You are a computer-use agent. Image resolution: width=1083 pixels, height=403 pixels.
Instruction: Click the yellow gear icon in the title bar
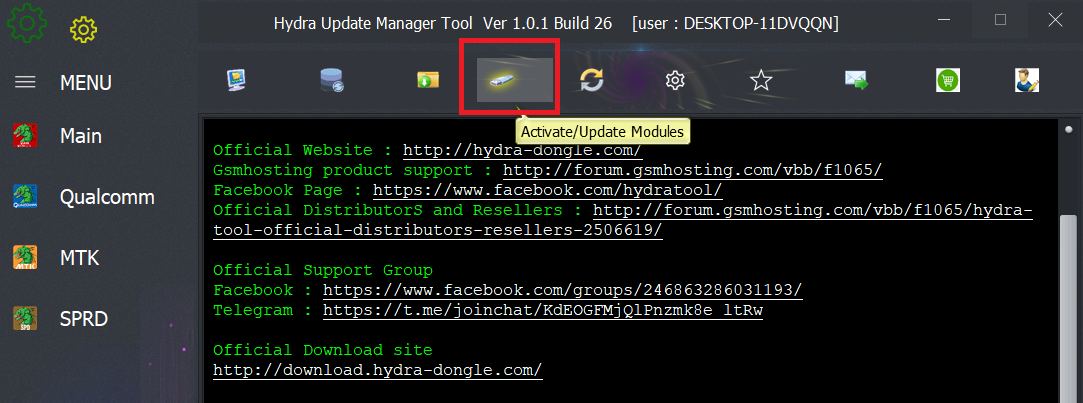(x=84, y=29)
